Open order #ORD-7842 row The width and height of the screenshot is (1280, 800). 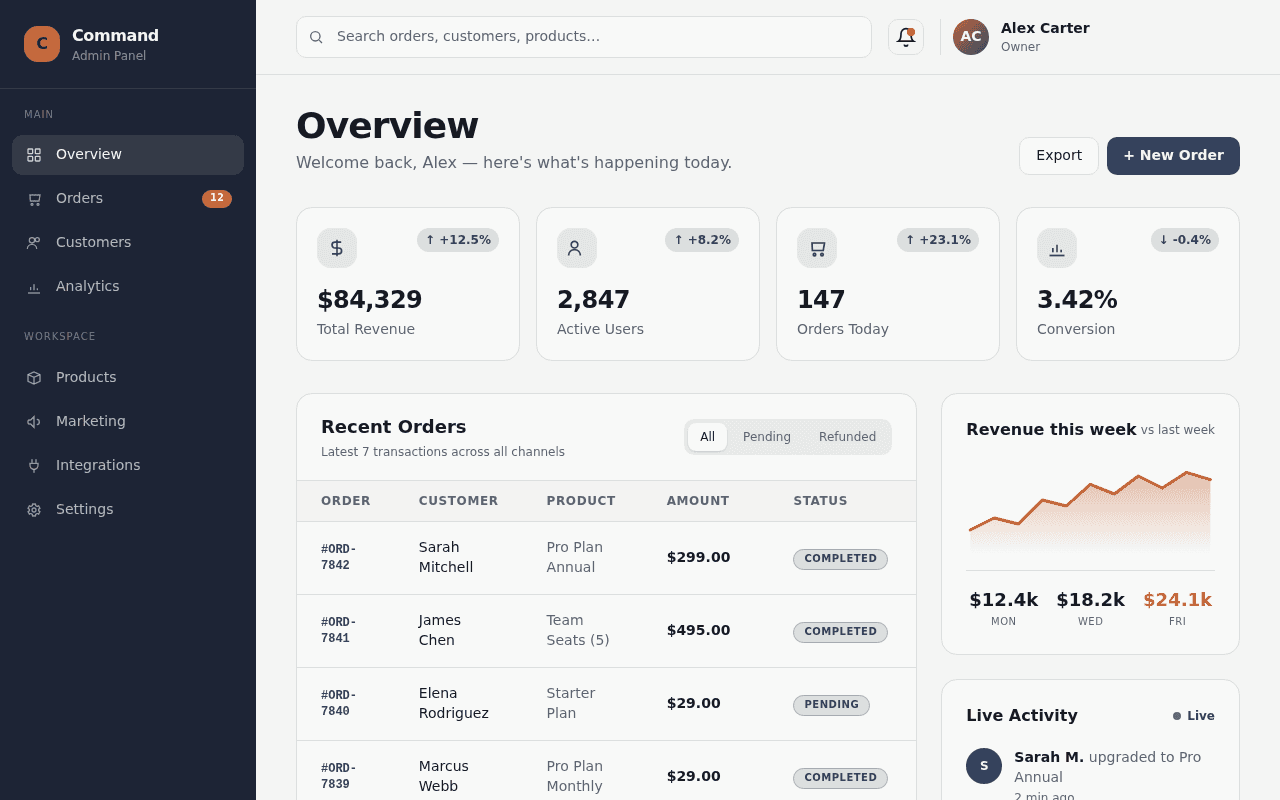coord(606,558)
